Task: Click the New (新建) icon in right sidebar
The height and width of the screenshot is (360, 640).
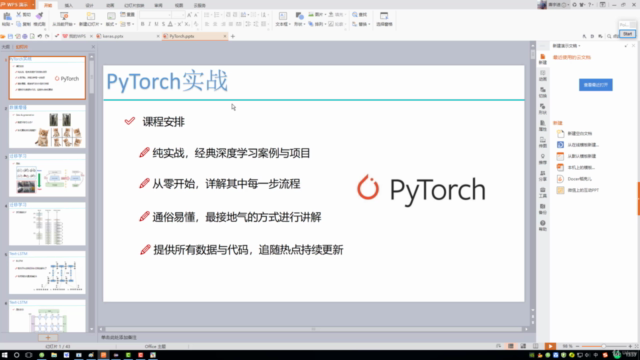Action: tap(542, 59)
